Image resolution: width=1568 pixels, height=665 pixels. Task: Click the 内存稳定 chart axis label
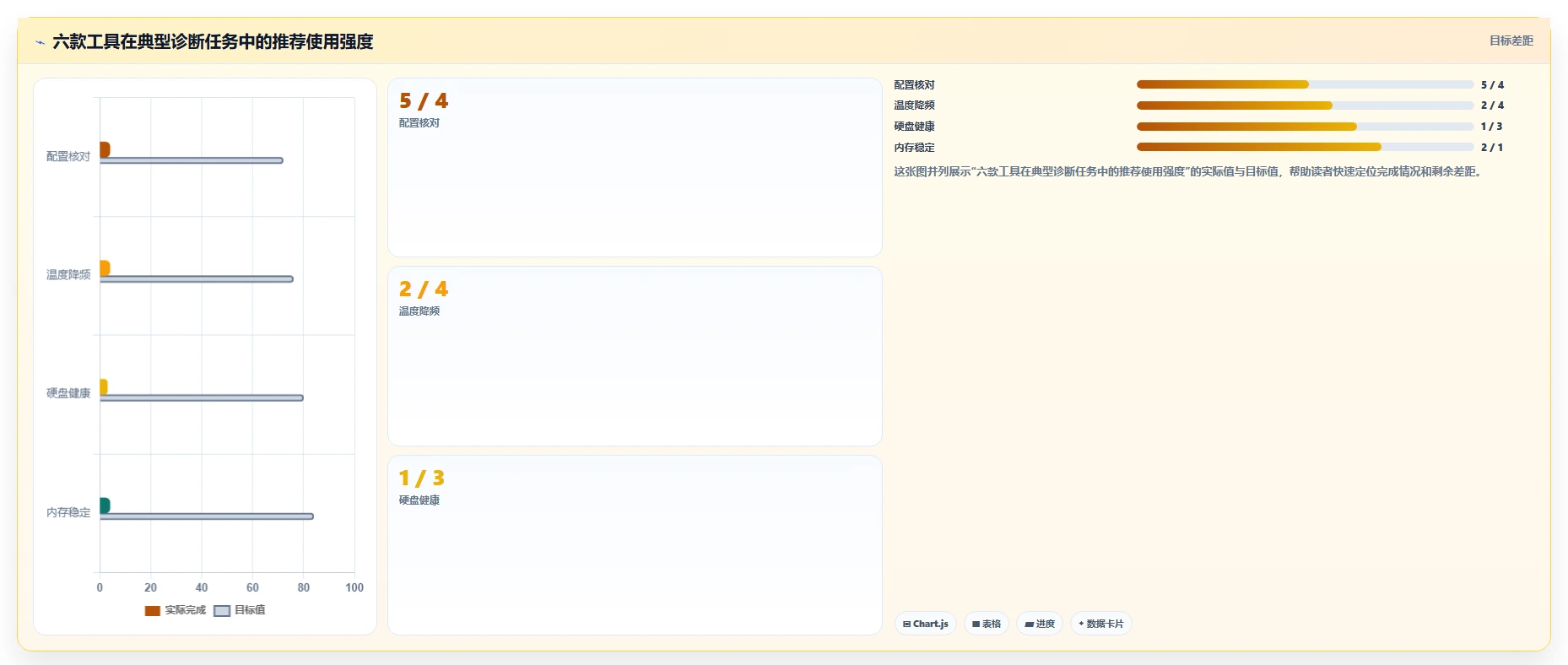[x=68, y=512]
